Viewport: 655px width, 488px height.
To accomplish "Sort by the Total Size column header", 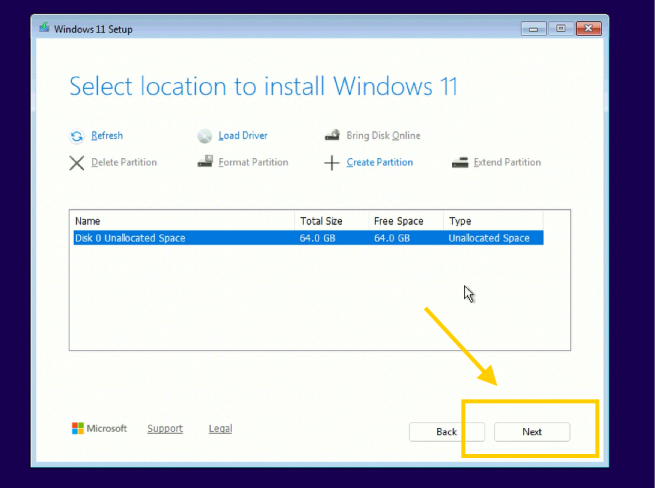I will point(332,221).
